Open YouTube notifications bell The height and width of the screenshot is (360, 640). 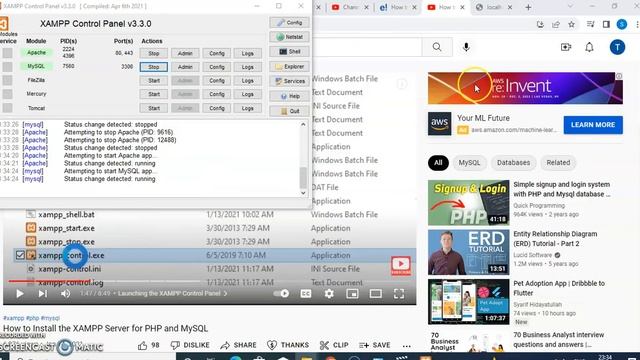click(x=589, y=47)
